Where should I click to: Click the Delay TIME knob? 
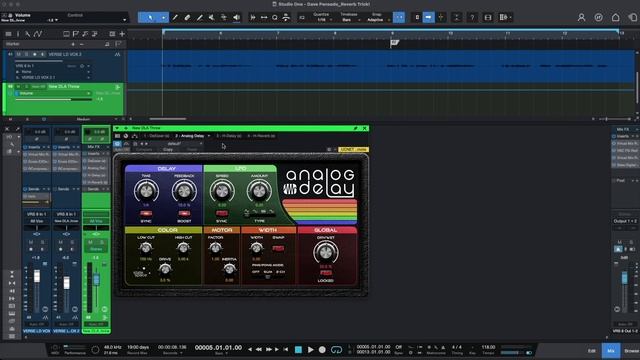point(146,191)
